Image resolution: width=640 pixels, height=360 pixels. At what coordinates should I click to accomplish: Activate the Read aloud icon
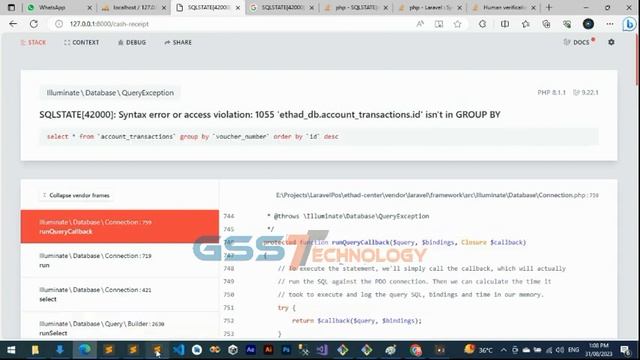[420, 24]
